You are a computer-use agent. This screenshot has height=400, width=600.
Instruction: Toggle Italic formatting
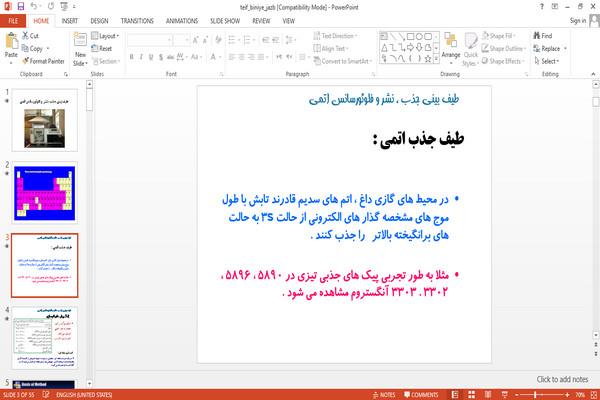pos(141,57)
